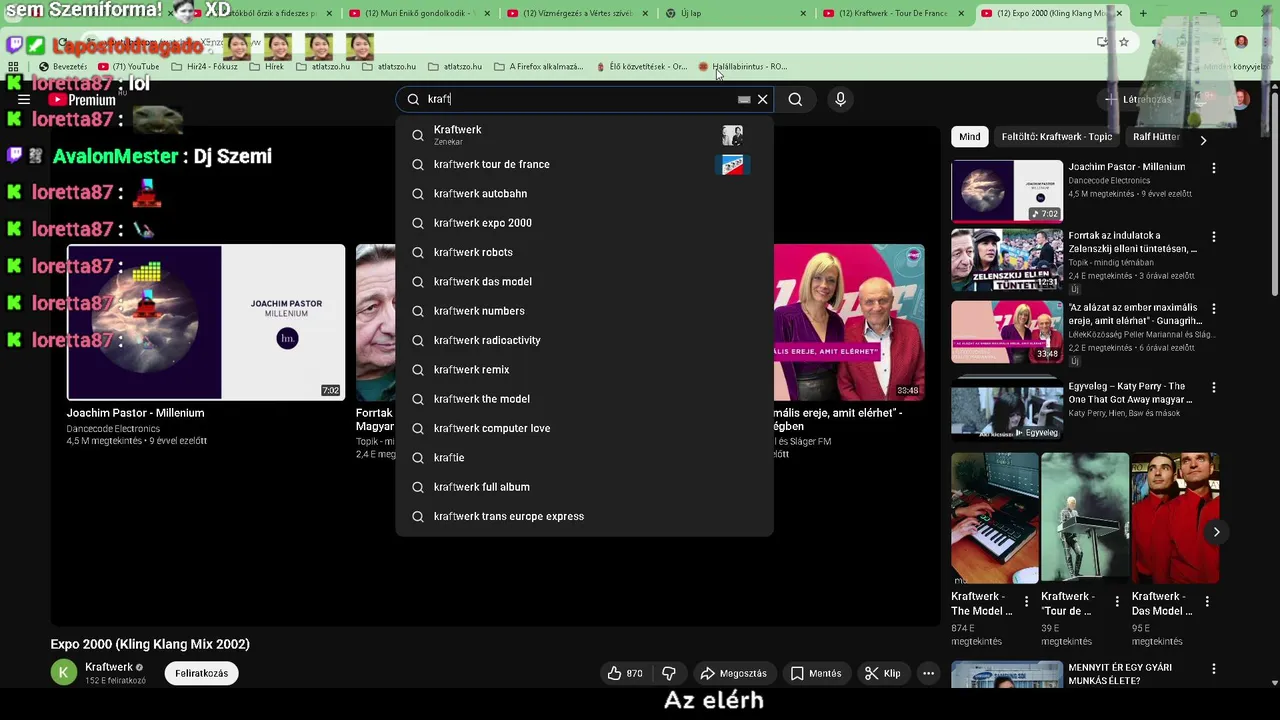This screenshot has width=1280, height=720.
Task: Select the Ralf Hütter filter chip
Action: click(1157, 137)
